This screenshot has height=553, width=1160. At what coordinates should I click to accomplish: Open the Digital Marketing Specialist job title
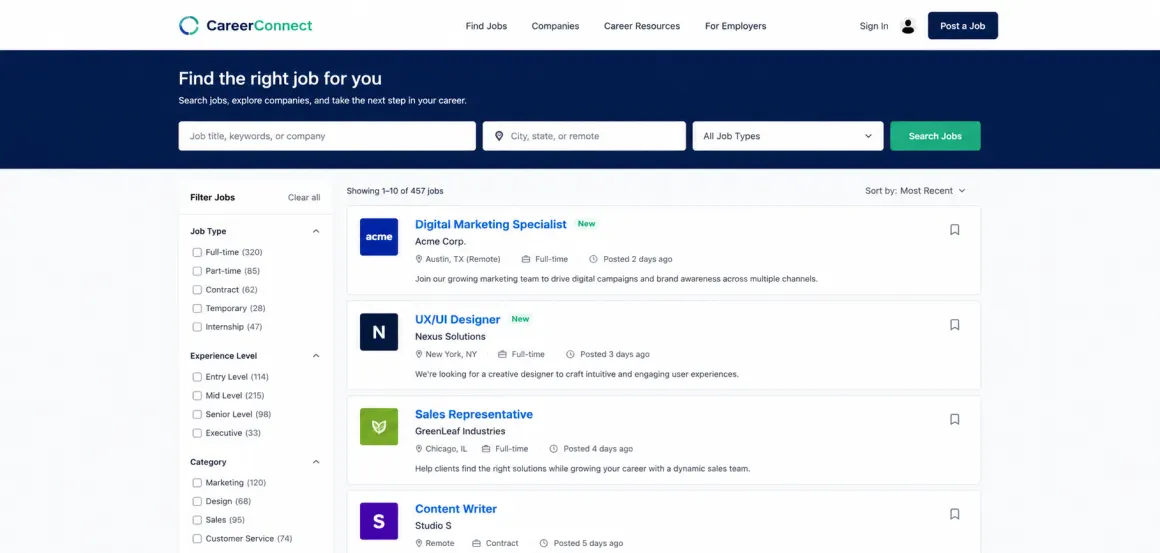click(490, 224)
